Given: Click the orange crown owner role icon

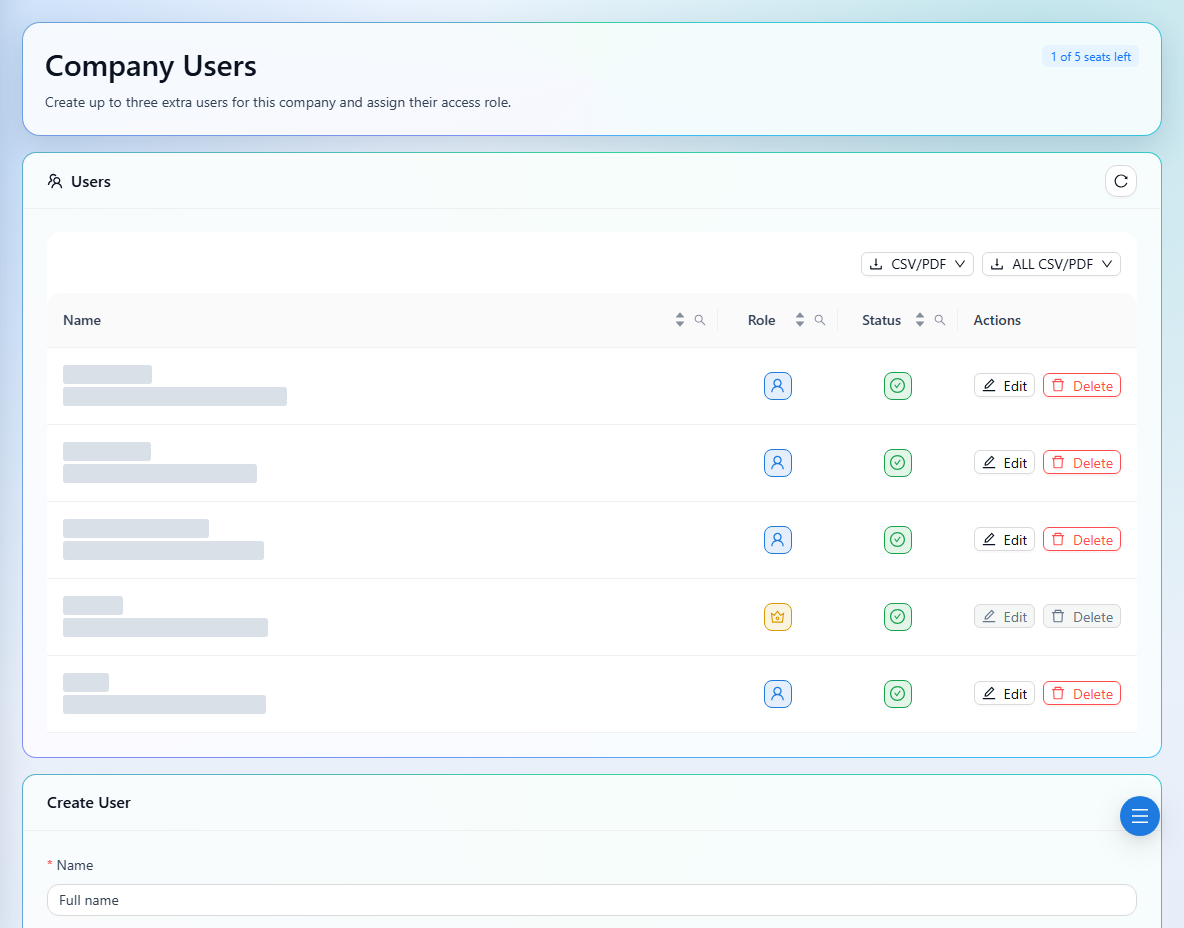Looking at the screenshot, I should pos(778,617).
